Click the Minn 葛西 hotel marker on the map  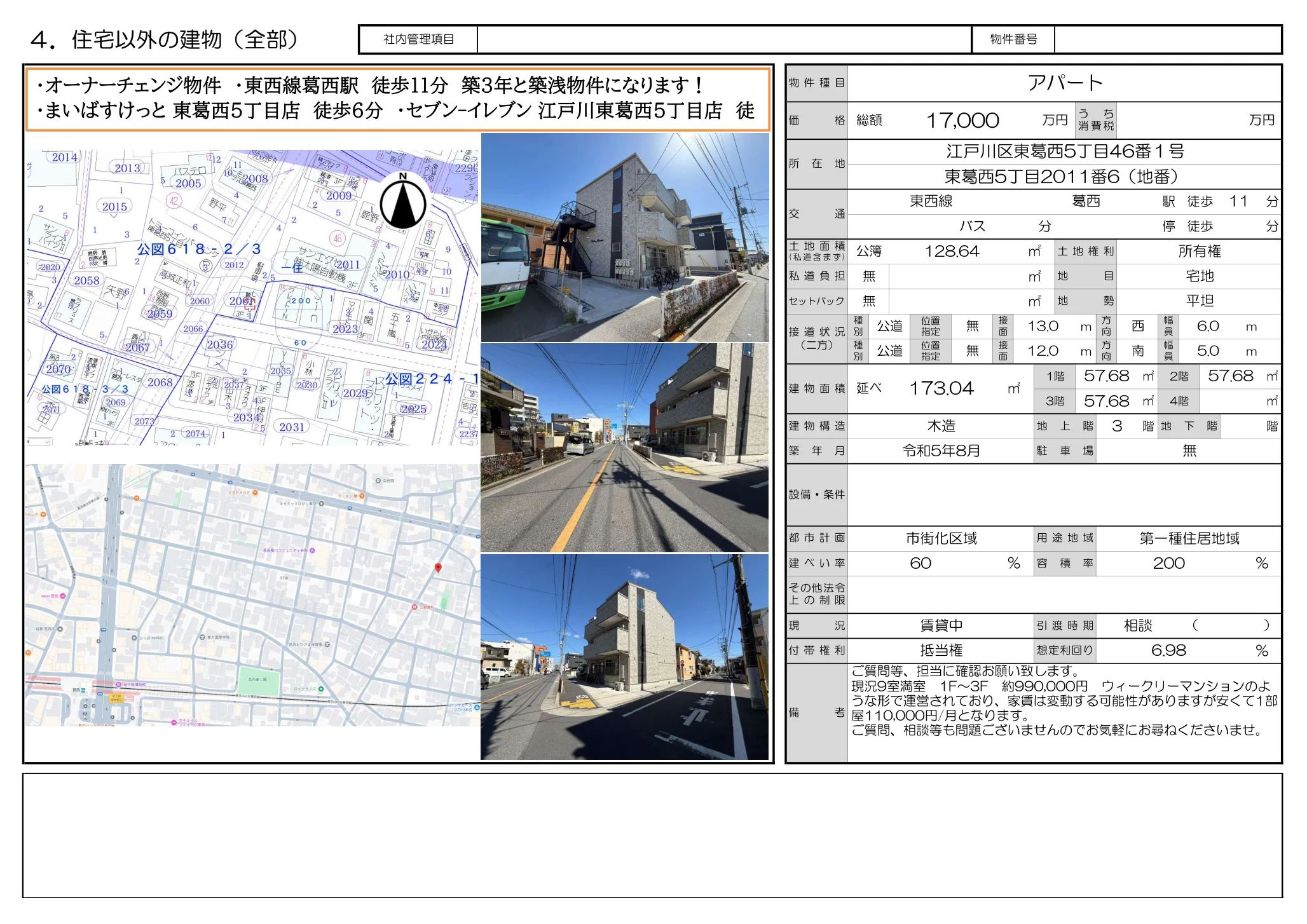(x=62, y=597)
